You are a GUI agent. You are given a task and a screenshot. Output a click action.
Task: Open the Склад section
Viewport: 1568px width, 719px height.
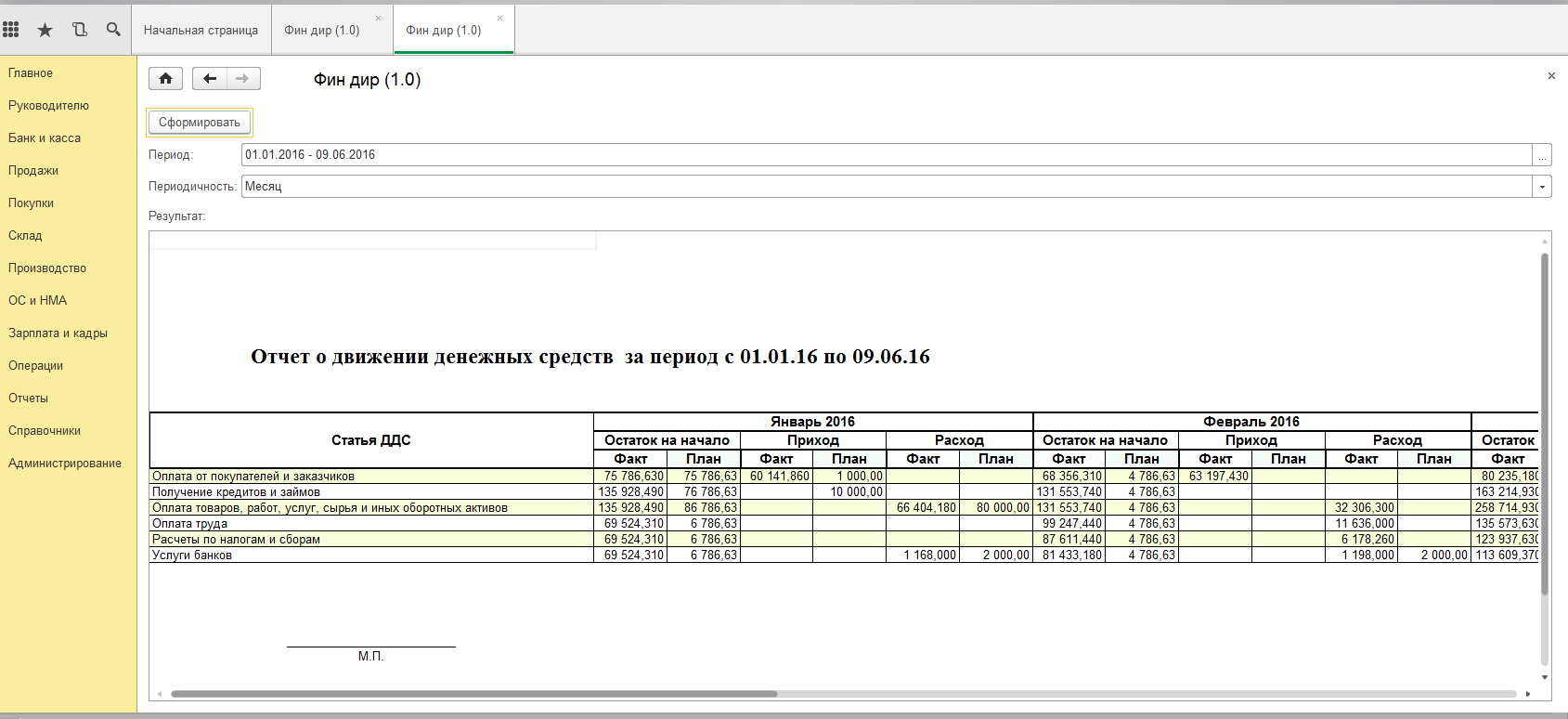25,236
